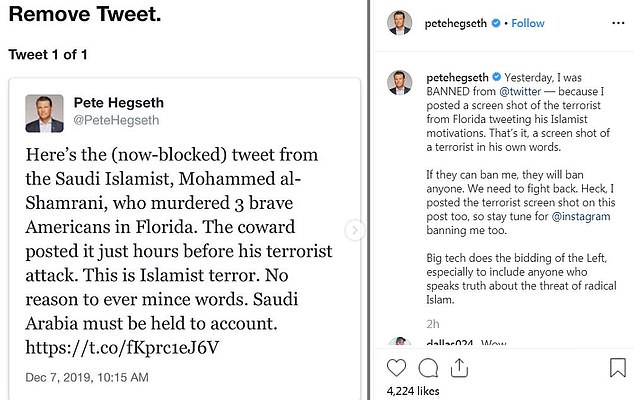Click the verified badge in the header
The image size is (634, 400).
pos(497,22)
